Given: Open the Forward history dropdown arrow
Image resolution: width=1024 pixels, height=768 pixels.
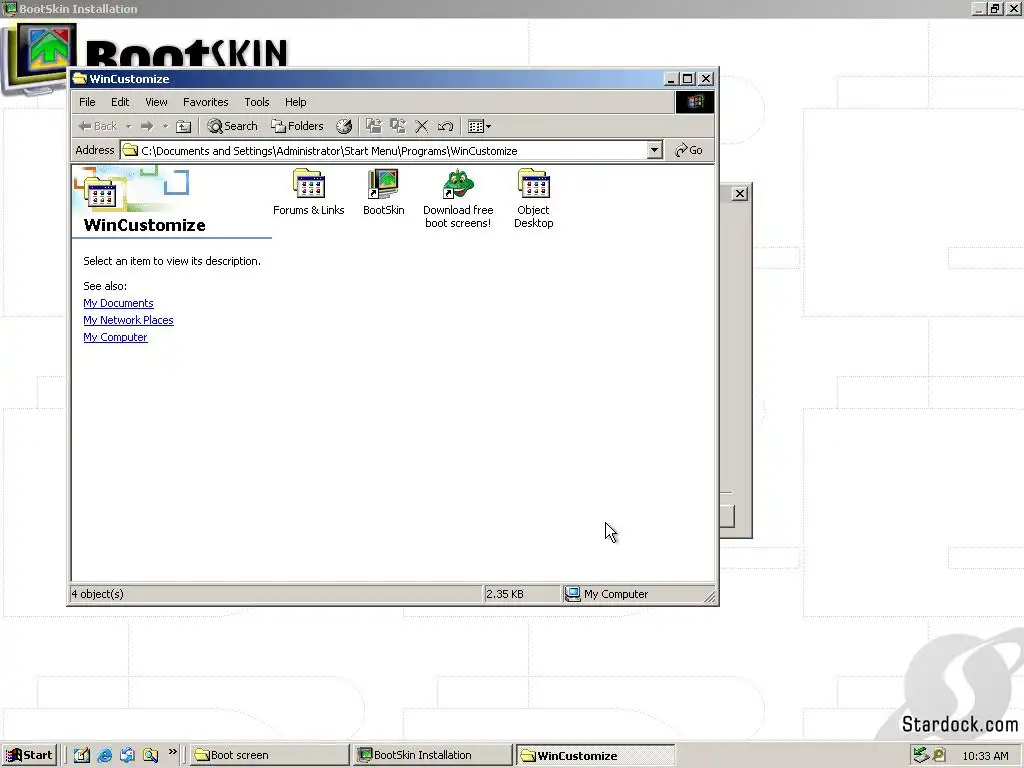Looking at the screenshot, I should tap(165, 126).
